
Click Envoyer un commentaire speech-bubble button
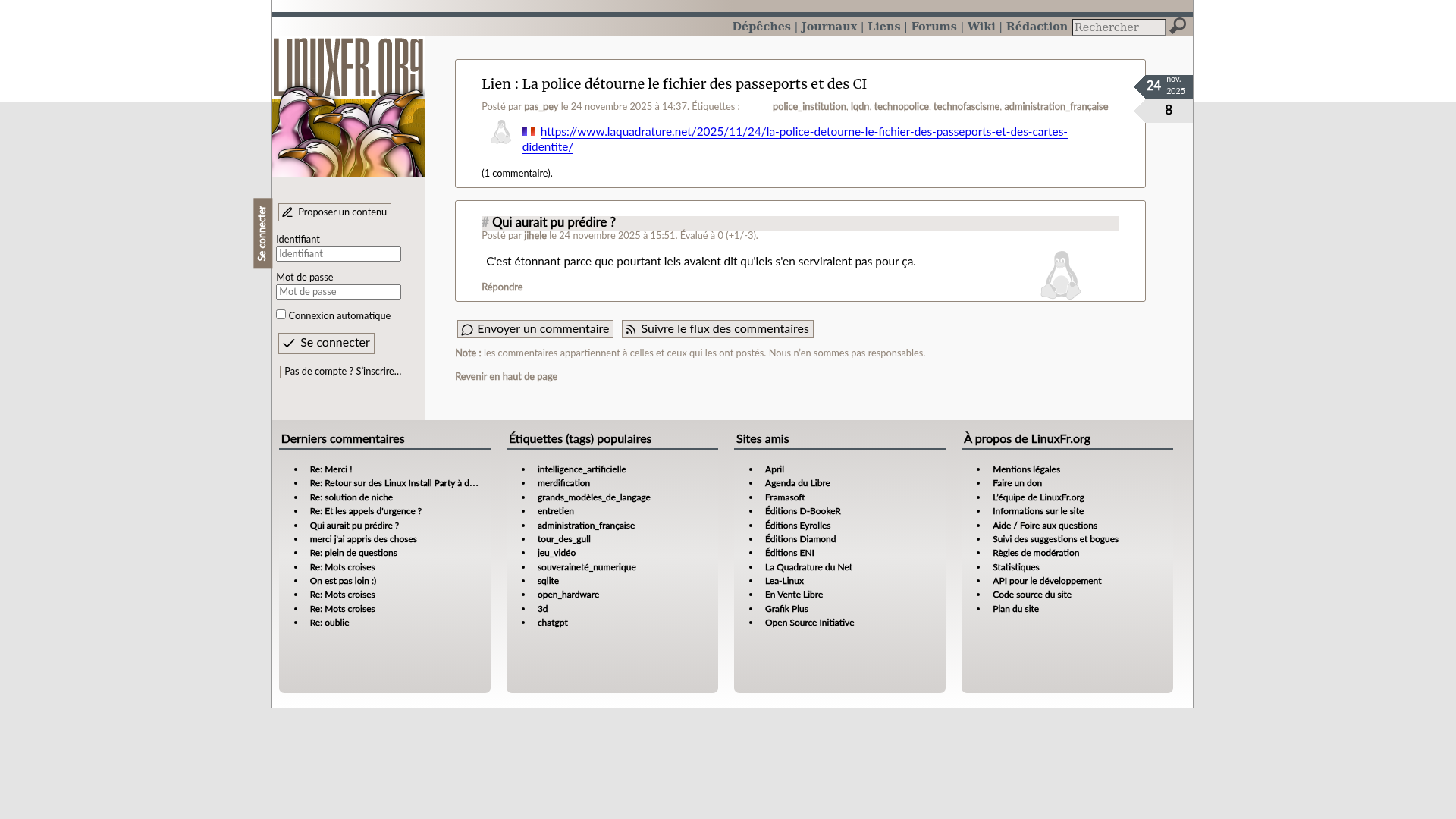pyautogui.click(x=535, y=329)
